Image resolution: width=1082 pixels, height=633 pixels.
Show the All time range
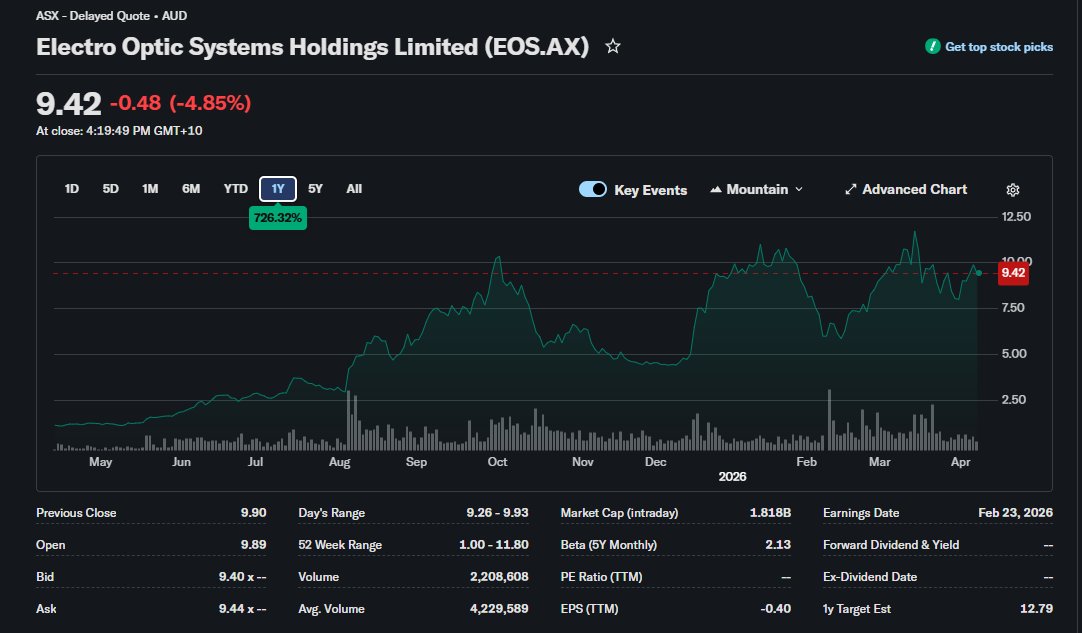[354, 188]
